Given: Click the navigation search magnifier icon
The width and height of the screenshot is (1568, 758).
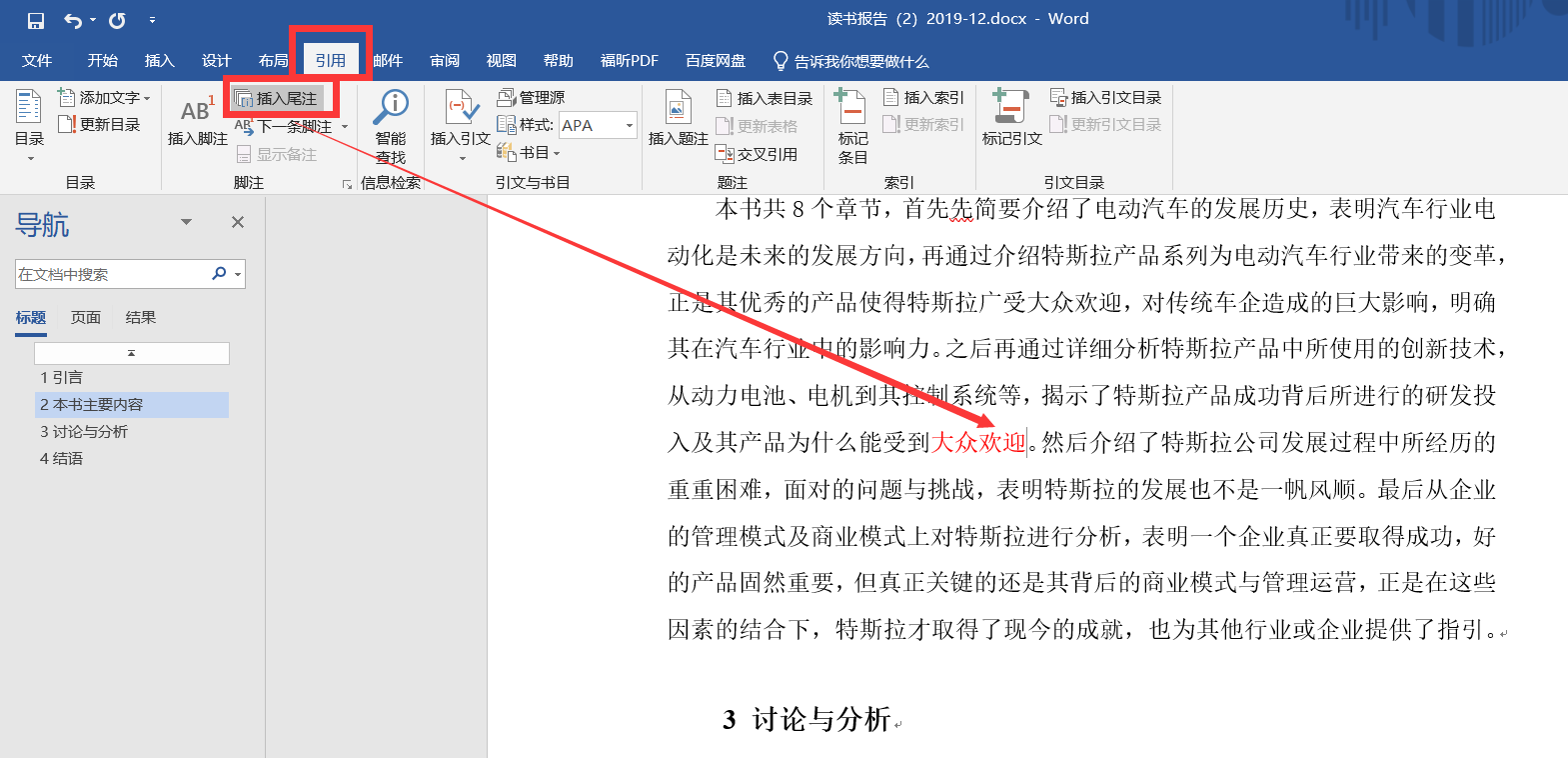Looking at the screenshot, I should (219, 273).
